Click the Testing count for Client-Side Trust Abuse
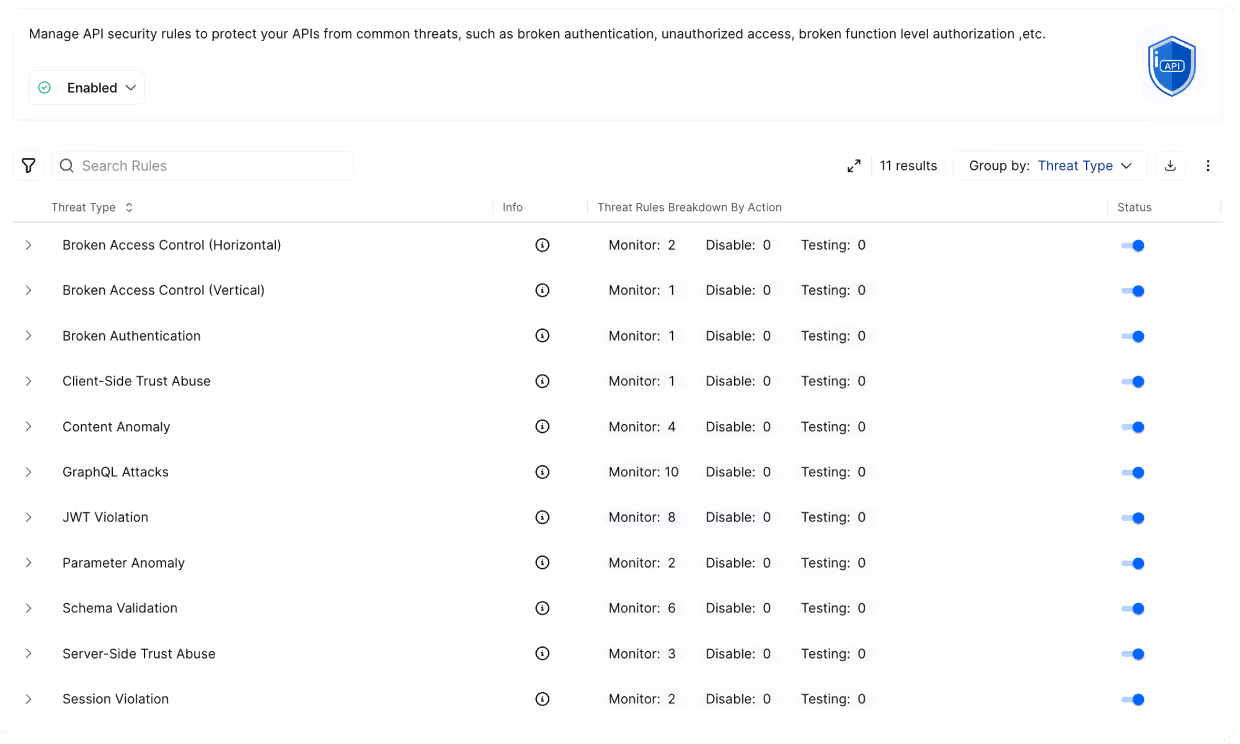 pos(833,381)
